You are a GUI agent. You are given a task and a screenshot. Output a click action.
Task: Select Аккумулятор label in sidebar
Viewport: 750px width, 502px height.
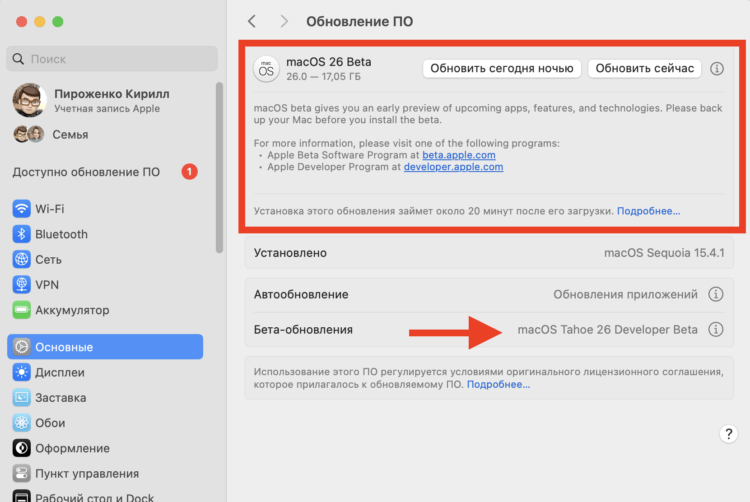72,310
